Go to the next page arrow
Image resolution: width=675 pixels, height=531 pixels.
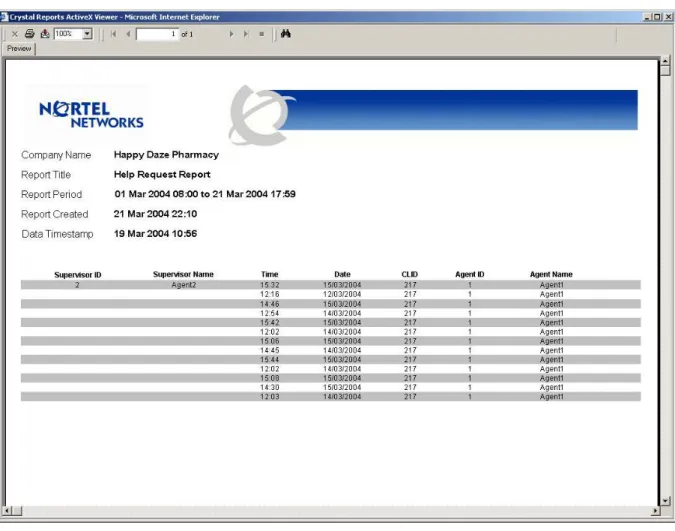pyautogui.click(x=231, y=34)
